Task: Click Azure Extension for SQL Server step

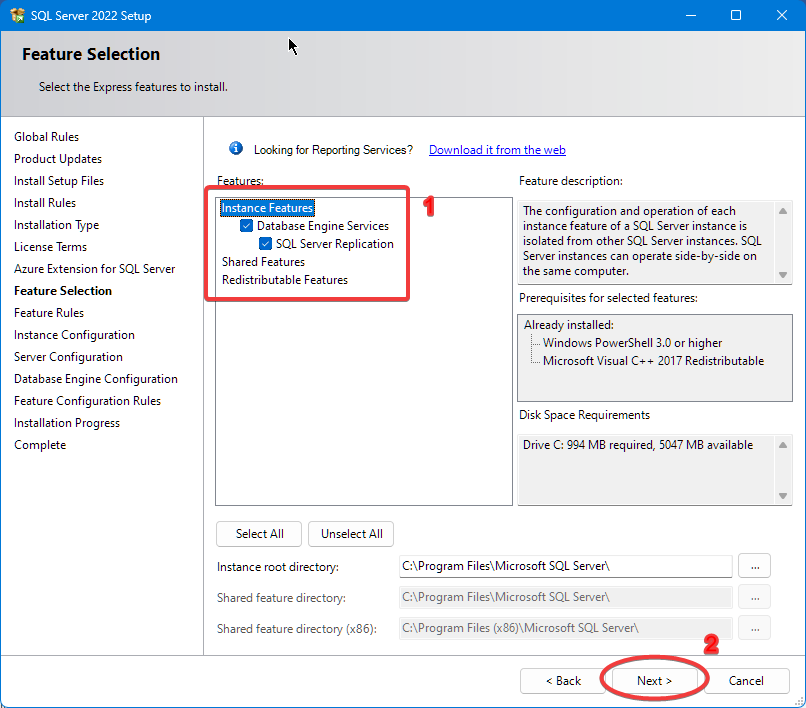Action: point(95,269)
